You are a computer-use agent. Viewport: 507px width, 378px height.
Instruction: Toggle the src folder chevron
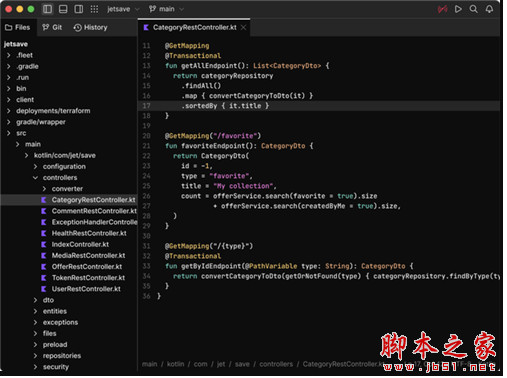tap(9, 133)
